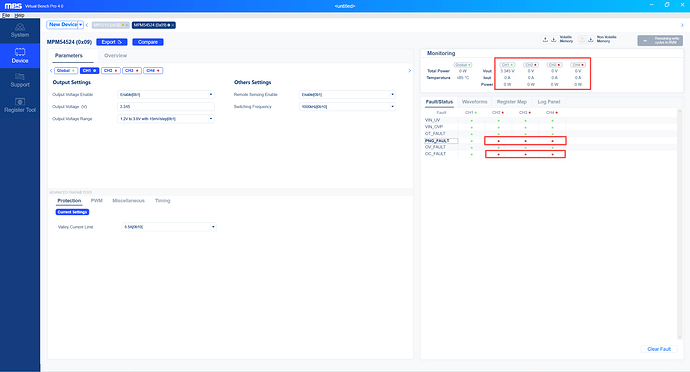Click Non Volatile Memory download icon

(591, 39)
